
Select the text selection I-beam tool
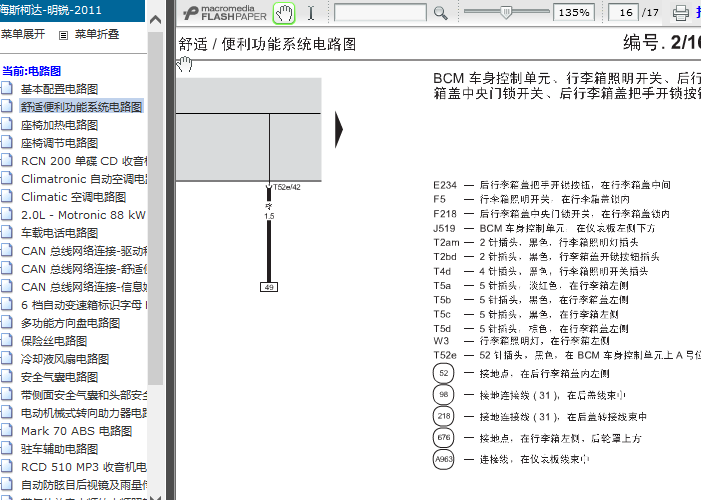coord(311,13)
